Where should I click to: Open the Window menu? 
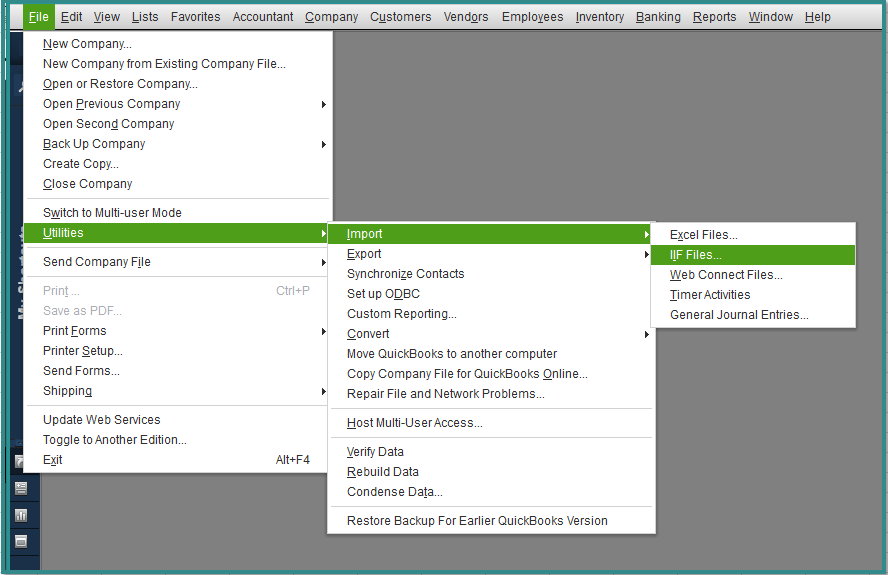770,17
